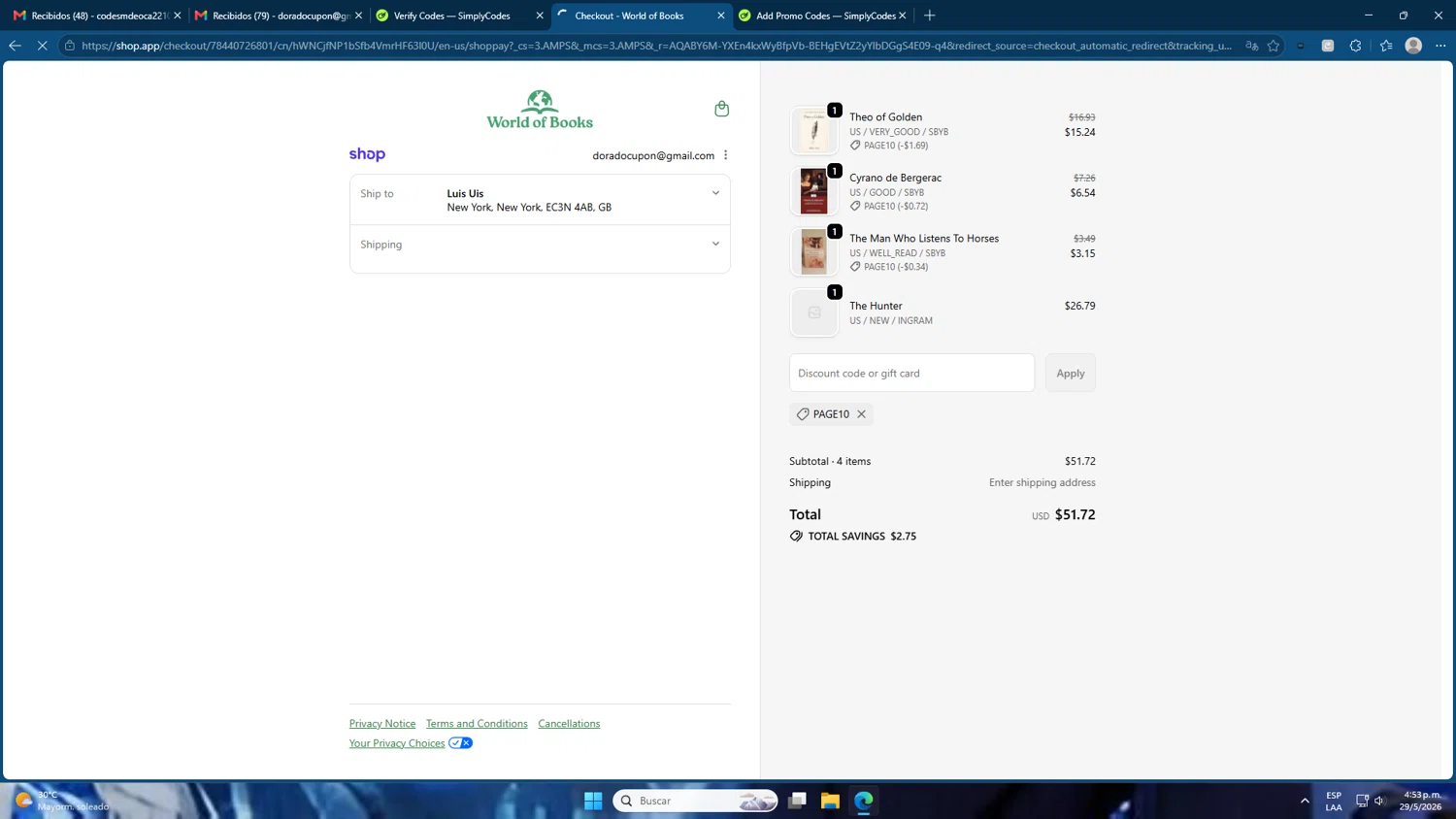Click the TOTAL SAVINGS $2.75 line

coord(853,536)
